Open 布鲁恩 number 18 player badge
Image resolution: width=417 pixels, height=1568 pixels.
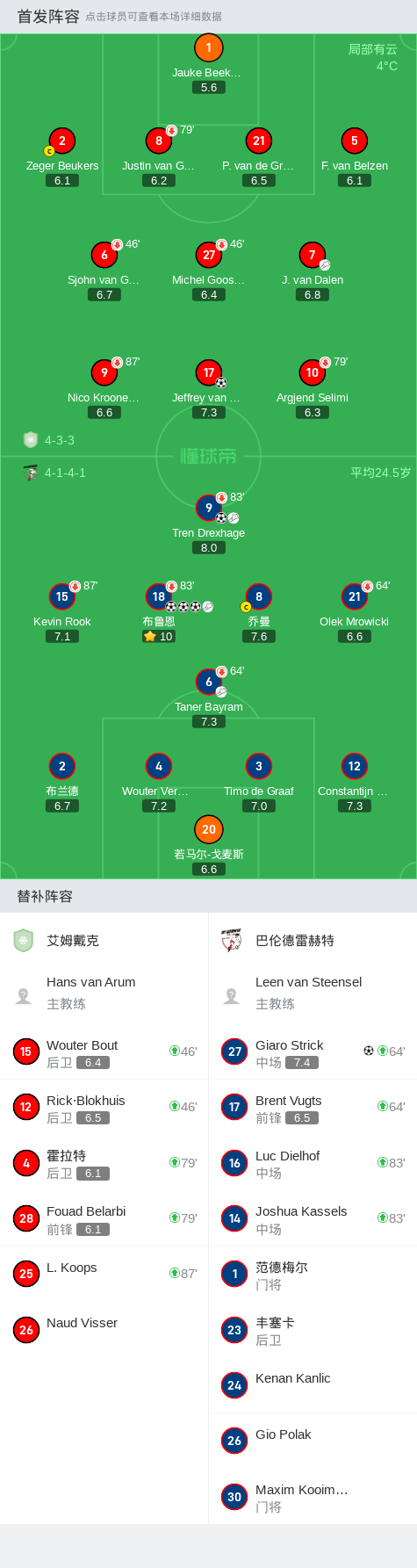(159, 596)
